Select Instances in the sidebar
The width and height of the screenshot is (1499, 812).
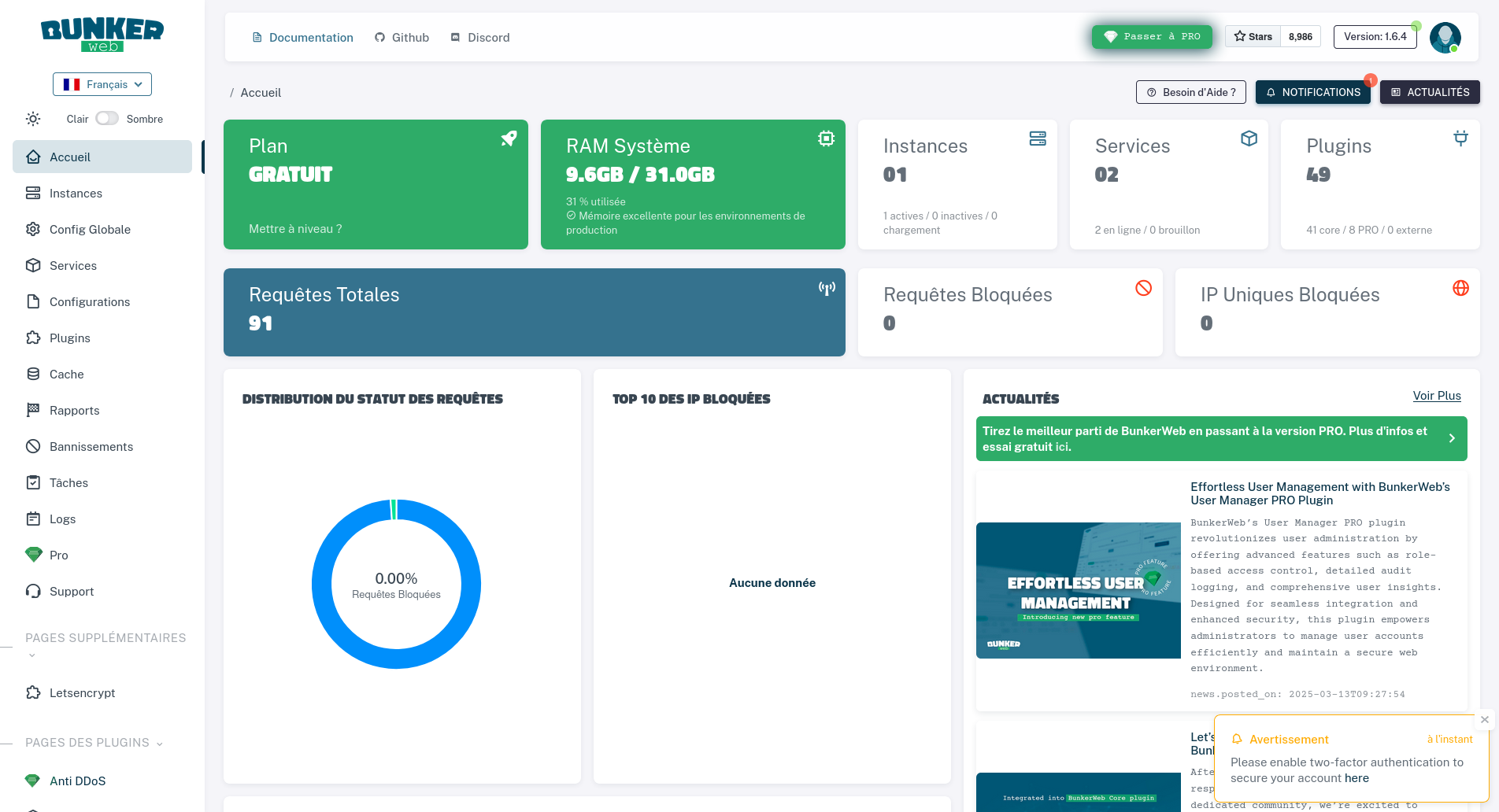(x=76, y=193)
